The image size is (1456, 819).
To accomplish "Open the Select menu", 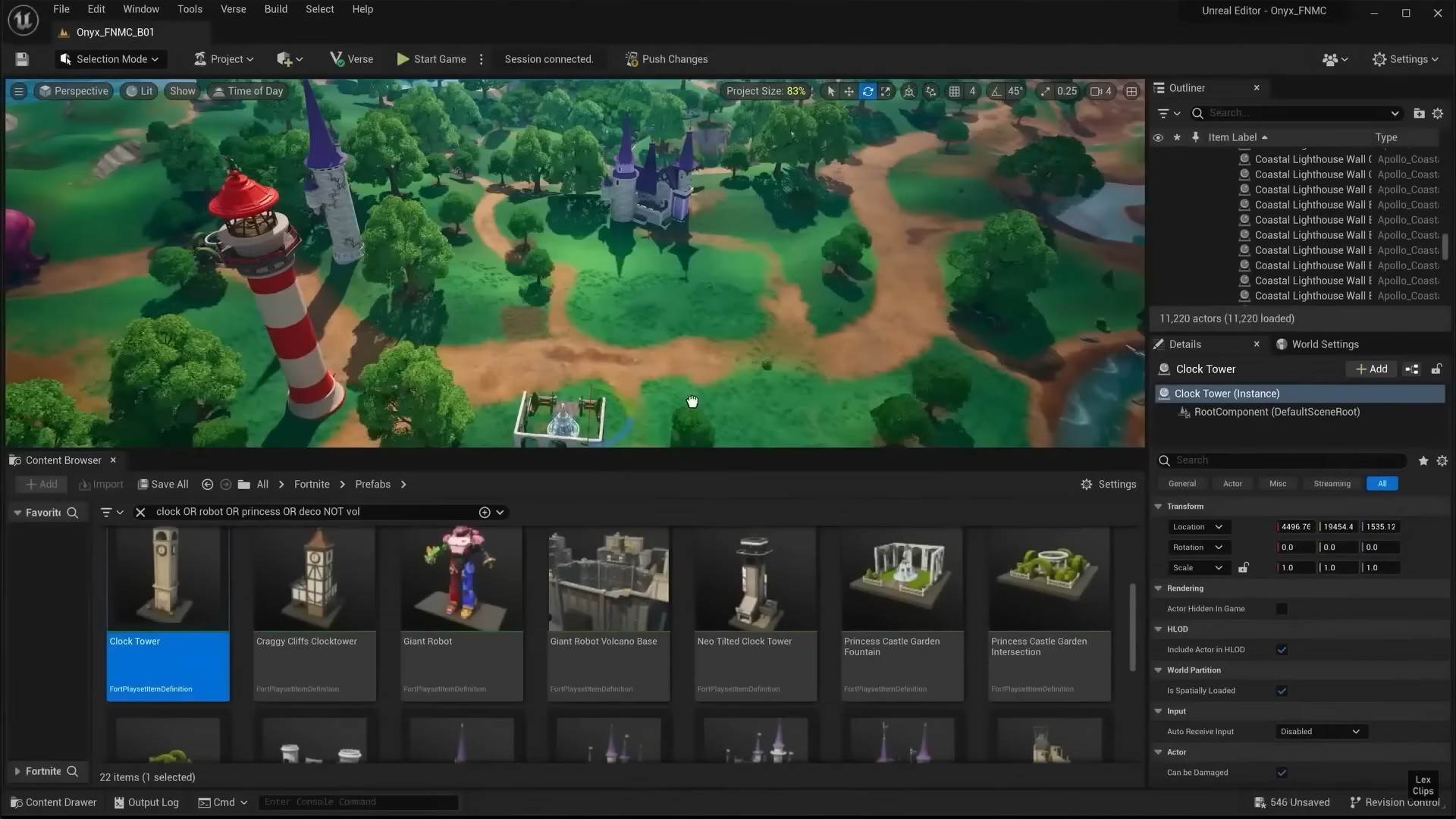I will [x=320, y=9].
